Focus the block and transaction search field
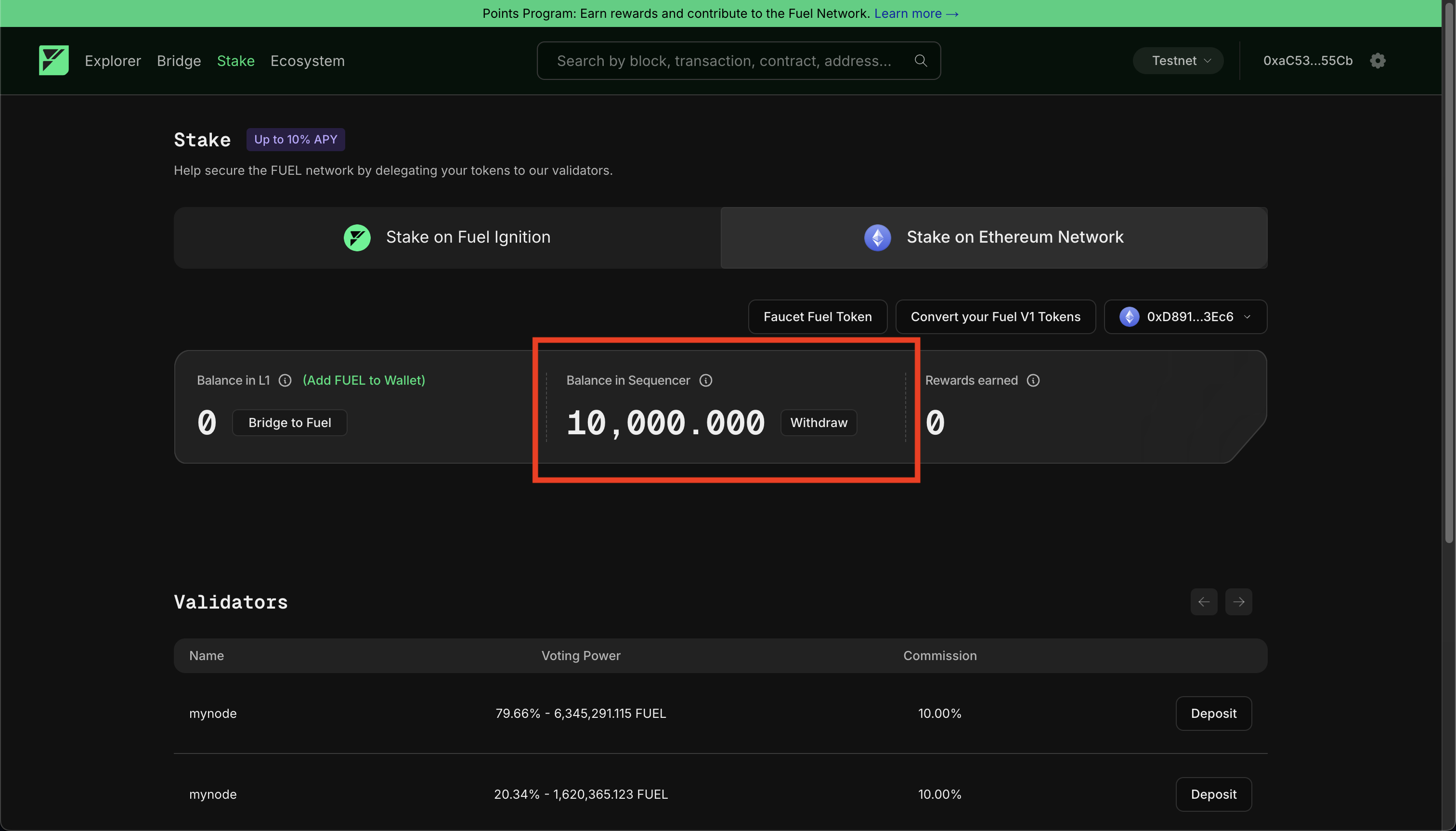 click(x=723, y=61)
